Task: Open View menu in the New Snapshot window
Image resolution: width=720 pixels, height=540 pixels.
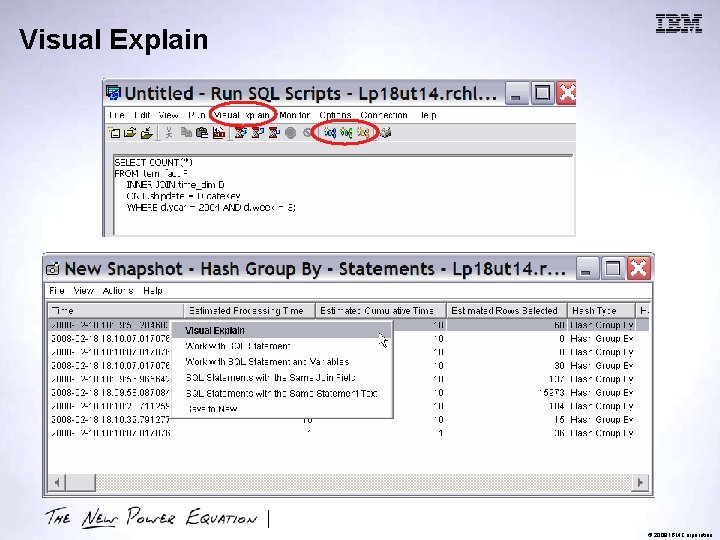Action: [x=84, y=290]
